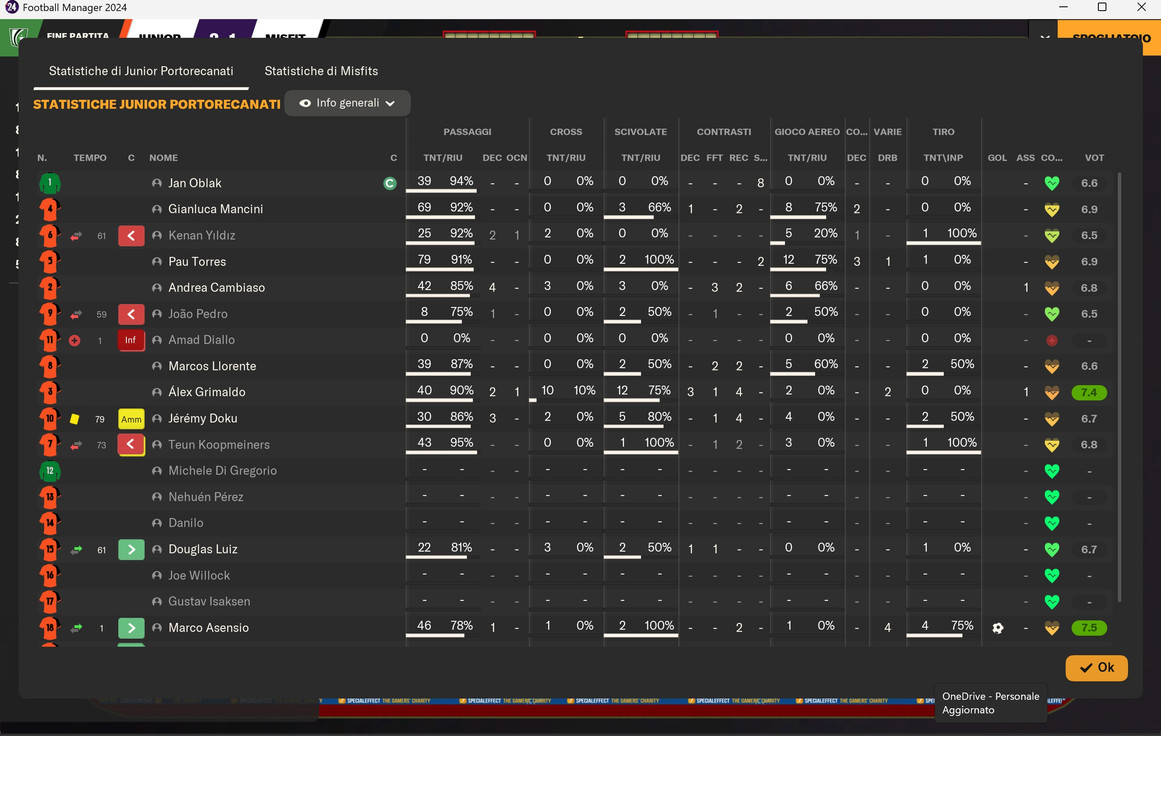Screen dimensions: 1161x800
Task: Open Andrea Cambiaso's player profile
Action: [x=216, y=287]
